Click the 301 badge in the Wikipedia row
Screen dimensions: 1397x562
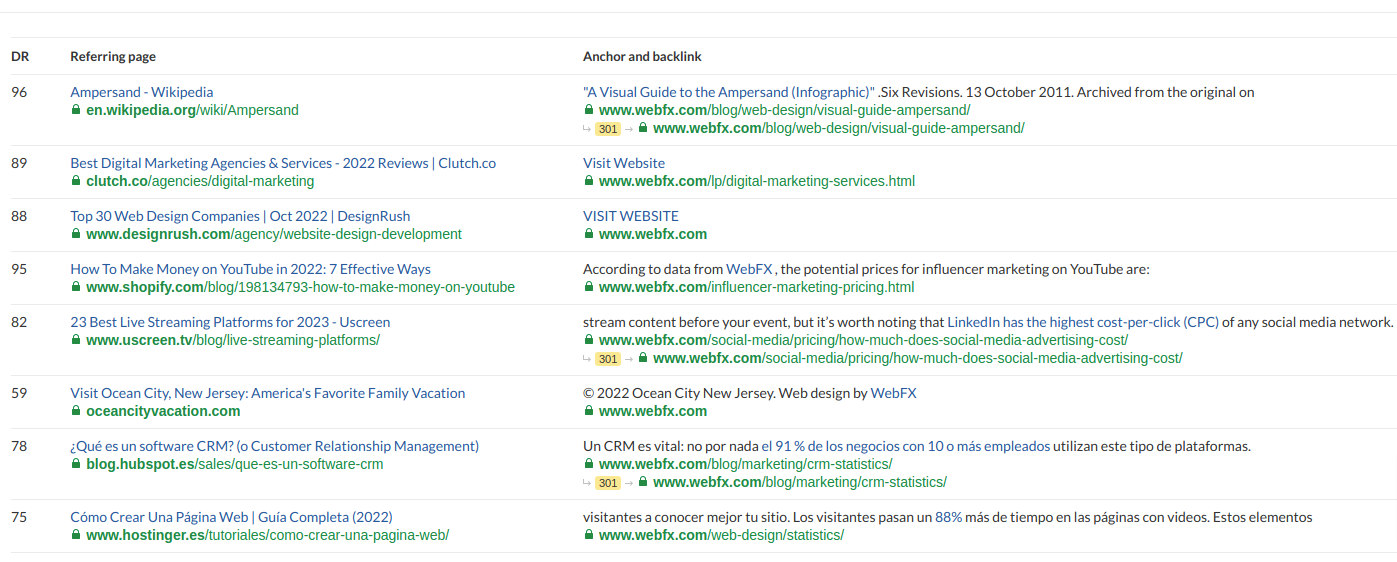point(607,129)
